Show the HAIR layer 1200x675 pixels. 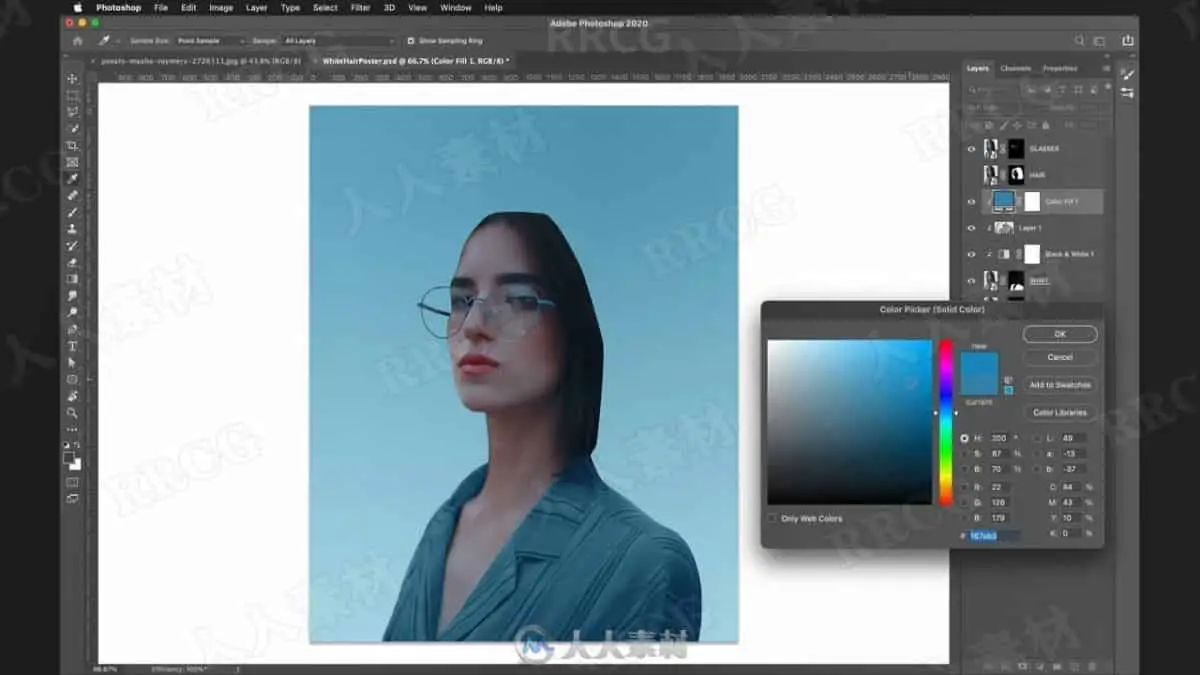click(x=970, y=175)
